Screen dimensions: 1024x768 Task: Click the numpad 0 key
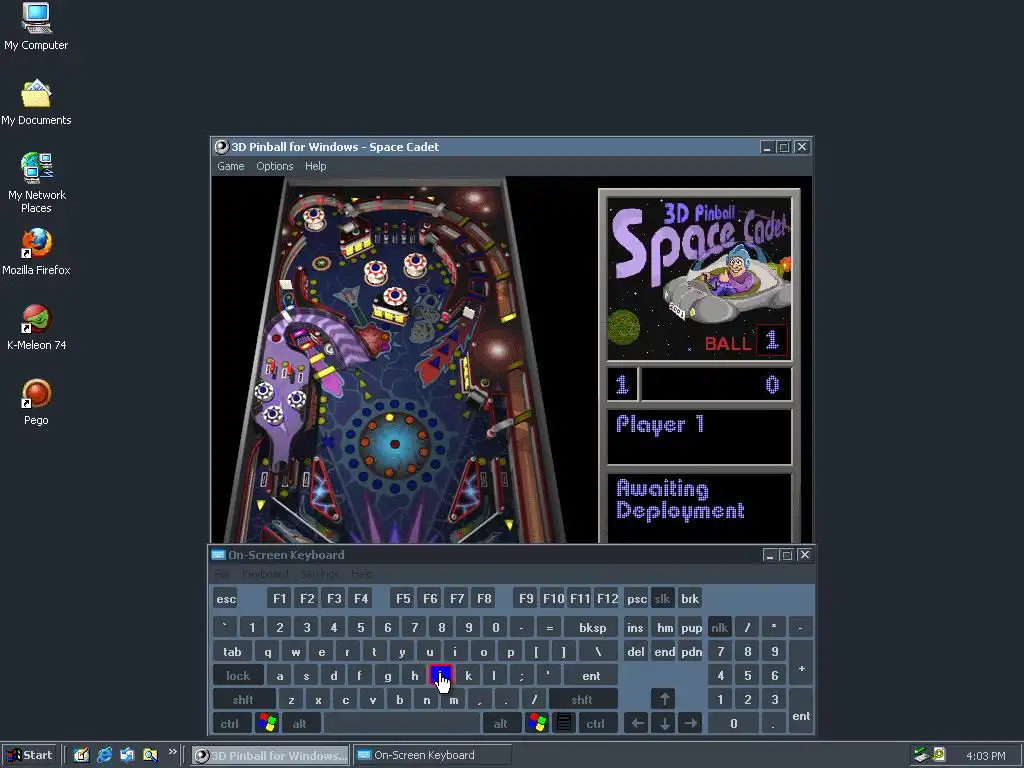coord(733,724)
